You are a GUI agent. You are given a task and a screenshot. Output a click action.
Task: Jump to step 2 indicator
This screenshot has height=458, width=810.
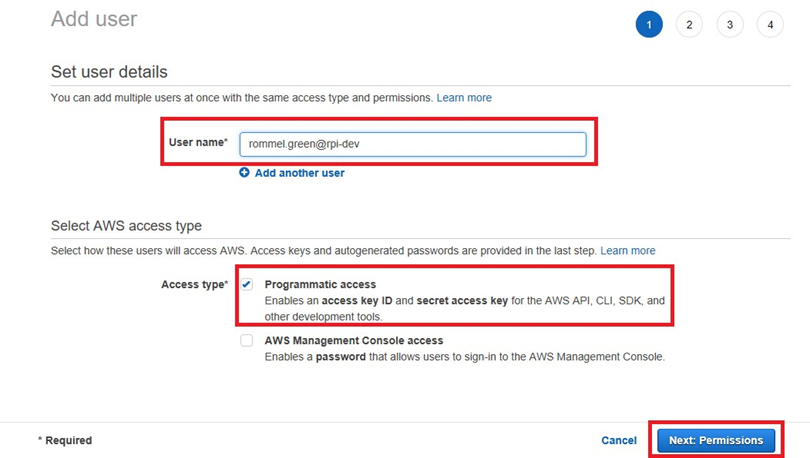click(x=689, y=25)
